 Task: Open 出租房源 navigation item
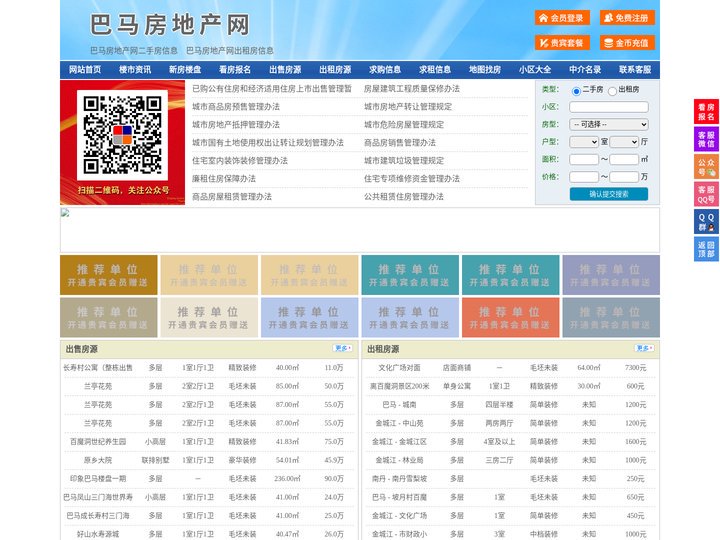(x=335, y=70)
